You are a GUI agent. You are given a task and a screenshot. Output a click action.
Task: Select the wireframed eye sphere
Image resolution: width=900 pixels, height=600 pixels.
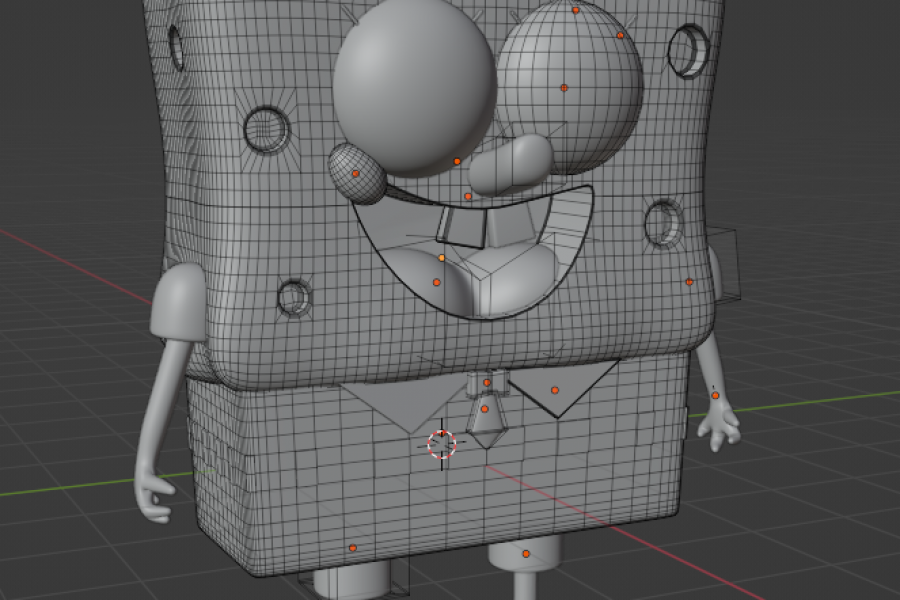(x=571, y=89)
